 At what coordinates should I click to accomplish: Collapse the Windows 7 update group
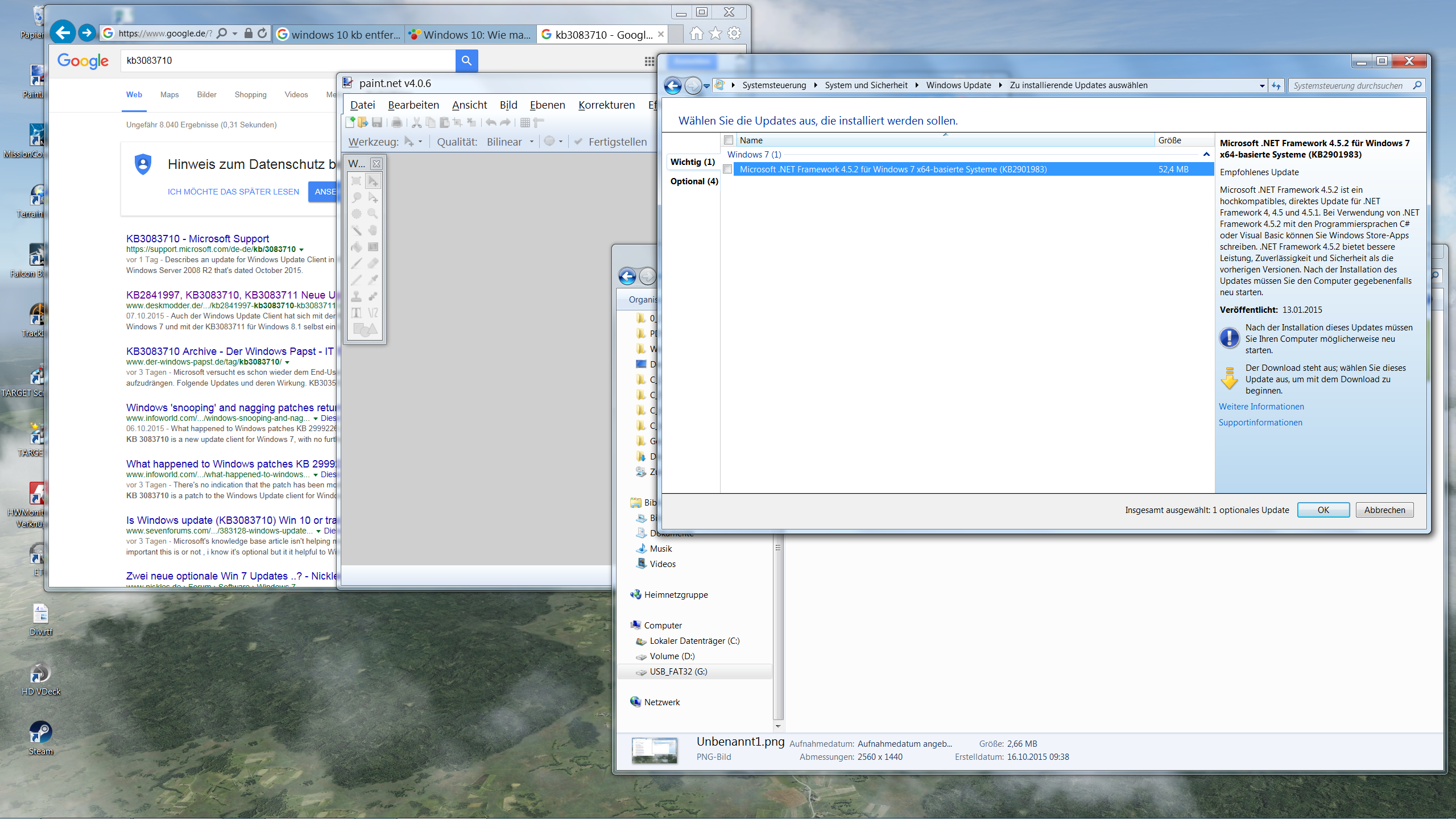pos(1206,154)
